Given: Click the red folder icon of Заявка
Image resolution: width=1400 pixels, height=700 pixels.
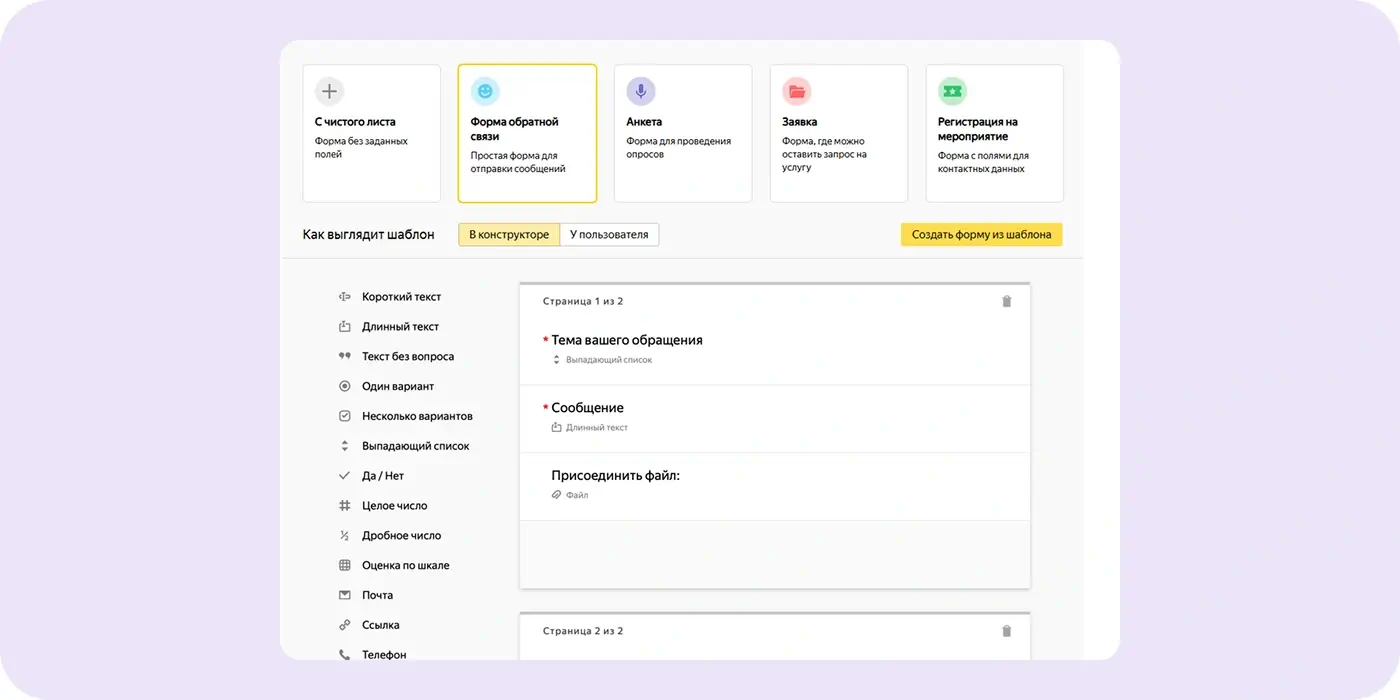Looking at the screenshot, I should coord(797,92).
